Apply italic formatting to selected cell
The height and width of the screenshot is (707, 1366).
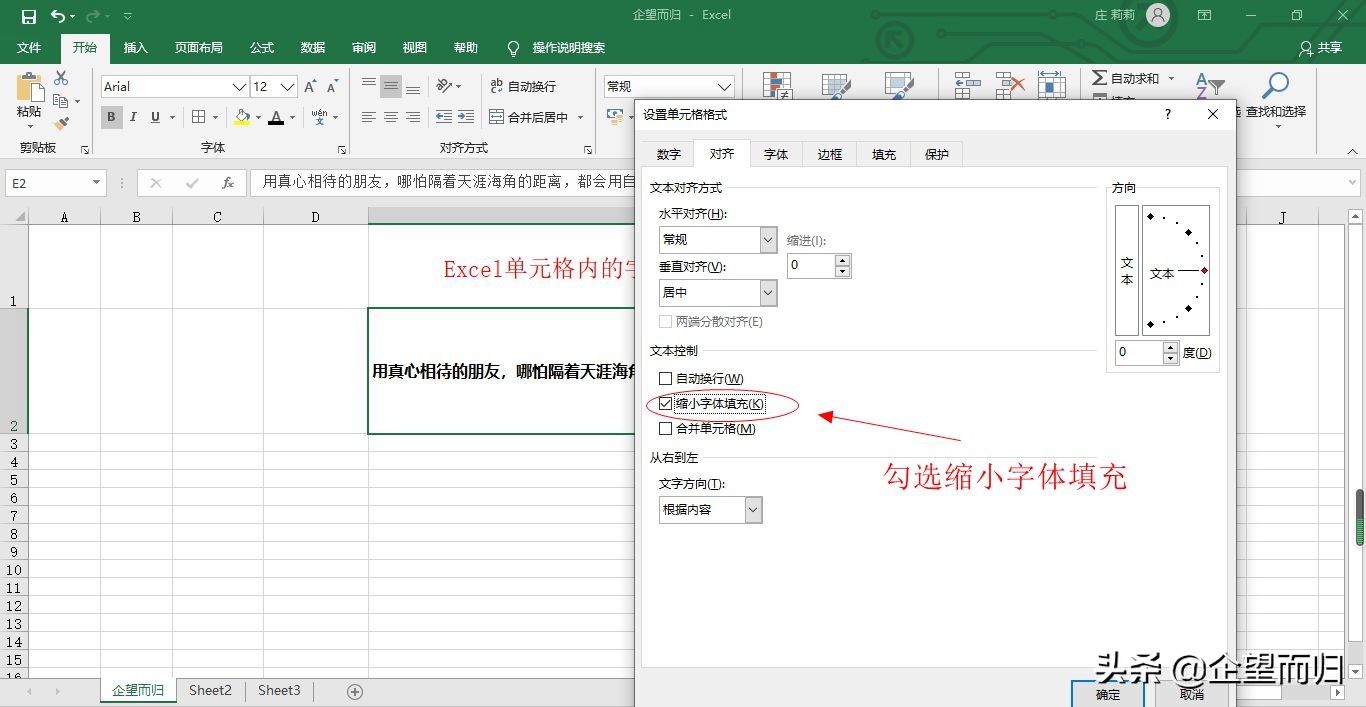point(133,116)
